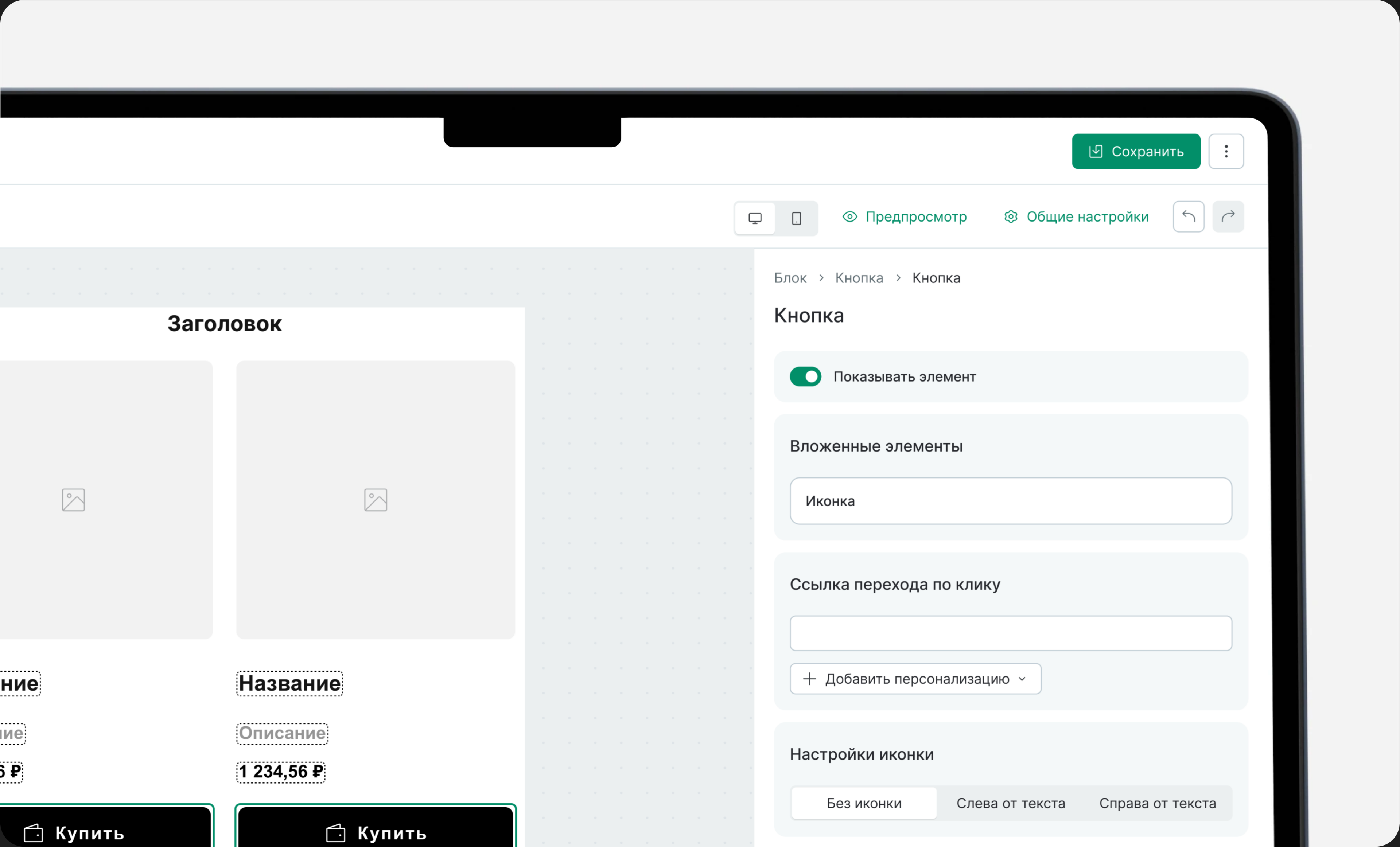This screenshot has width=1400, height=847.
Task: Click the wallet icon on second Купить button
Action: (x=335, y=833)
